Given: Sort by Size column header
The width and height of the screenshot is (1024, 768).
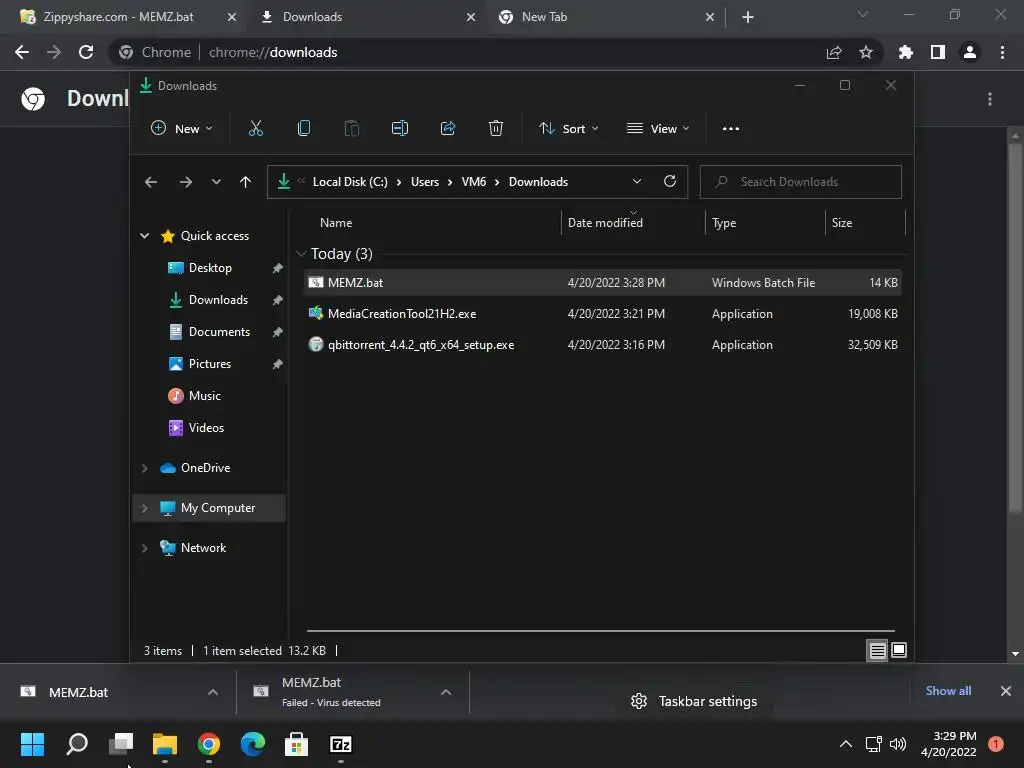Looking at the screenshot, I should tap(842, 223).
